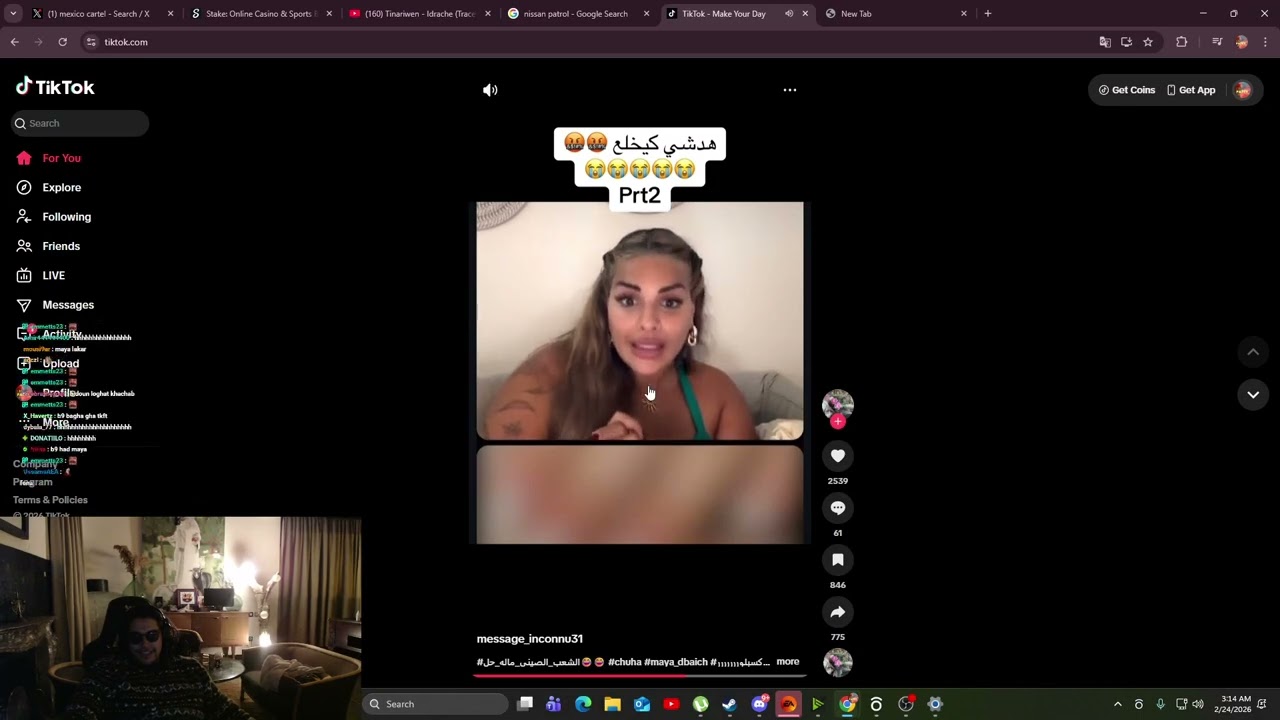Expand the caption by clicking more

[x=788, y=662]
